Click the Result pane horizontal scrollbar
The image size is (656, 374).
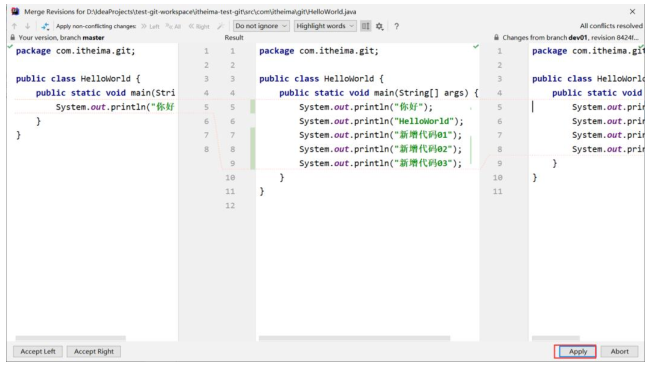coord(354,338)
